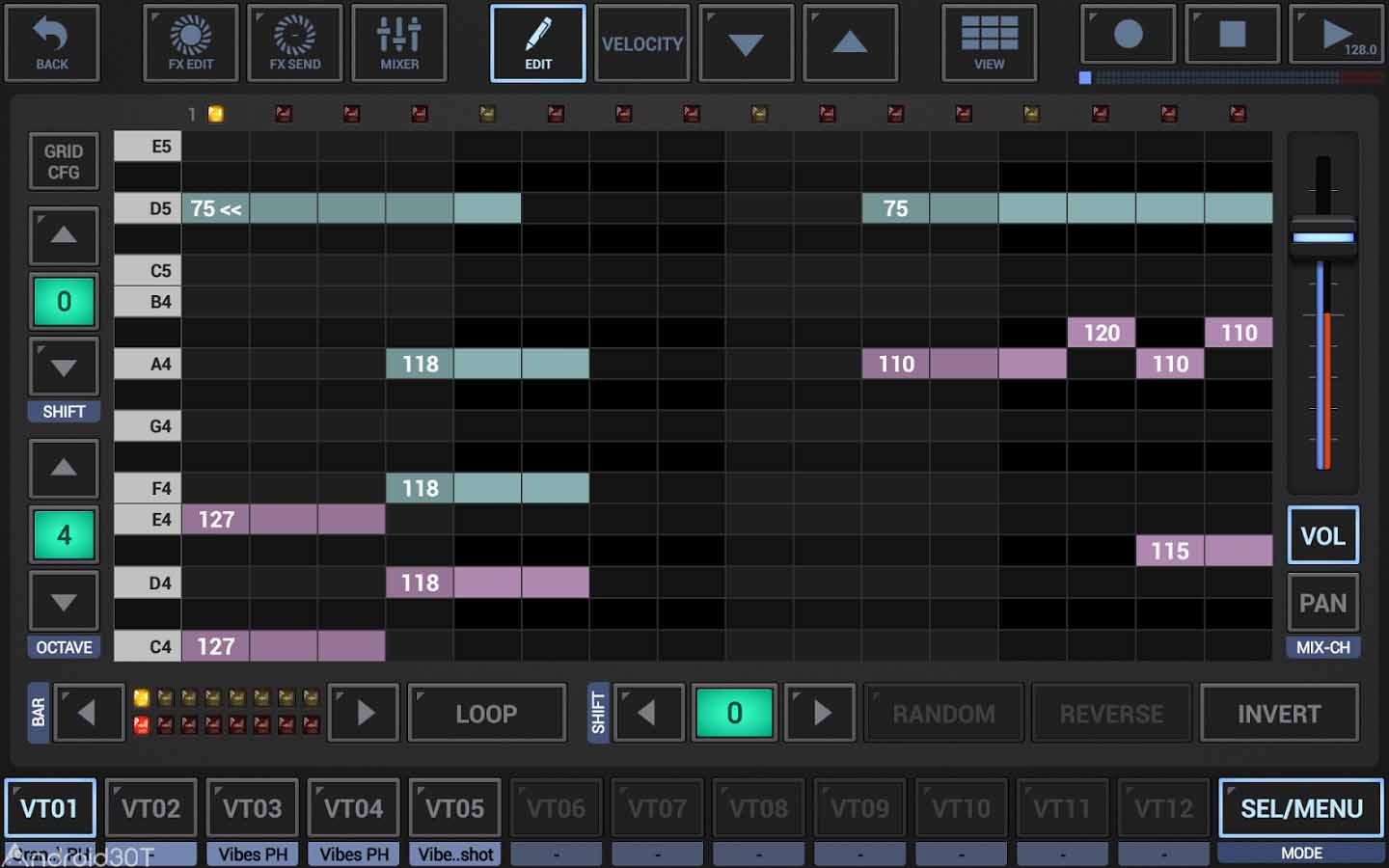Click the volume fader handle

point(1322,237)
